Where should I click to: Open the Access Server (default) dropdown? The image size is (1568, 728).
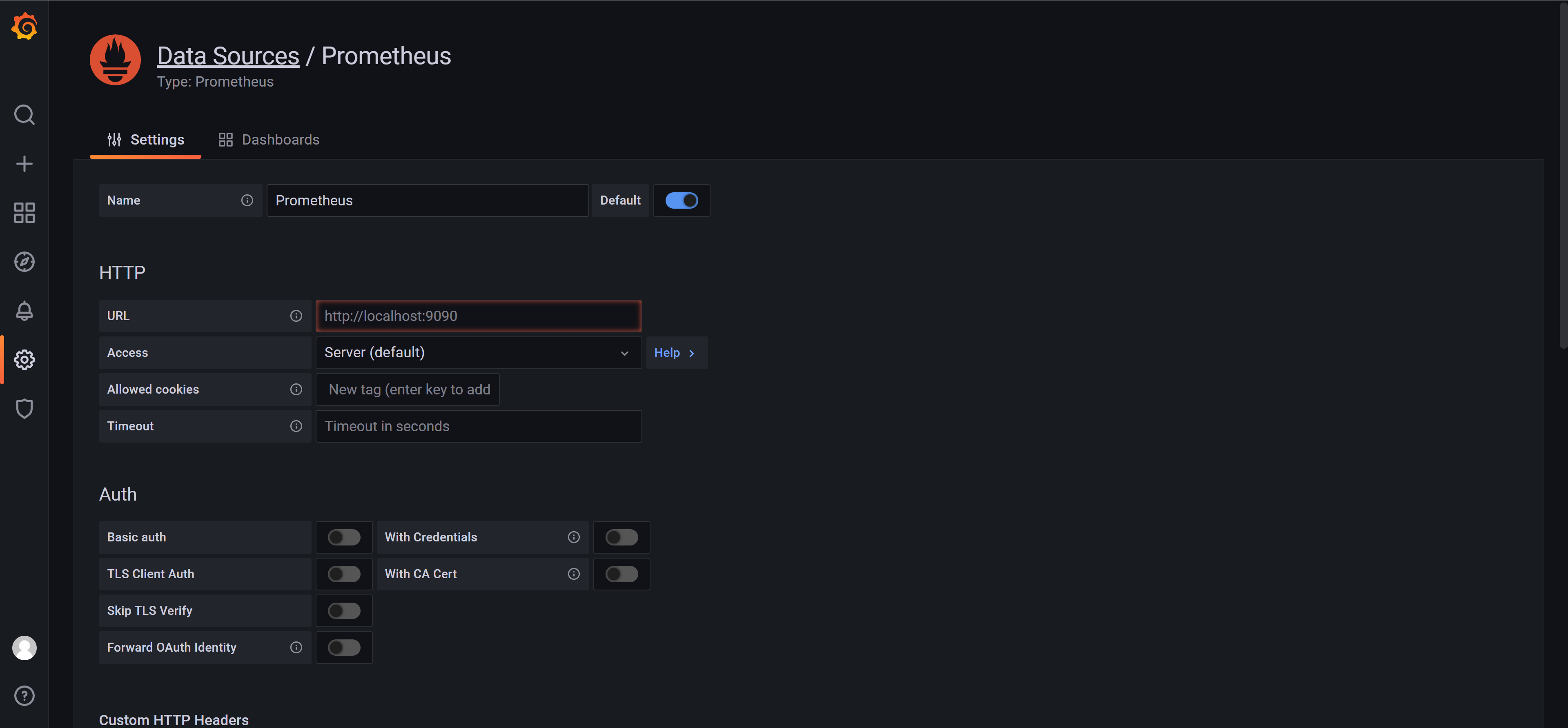point(479,352)
